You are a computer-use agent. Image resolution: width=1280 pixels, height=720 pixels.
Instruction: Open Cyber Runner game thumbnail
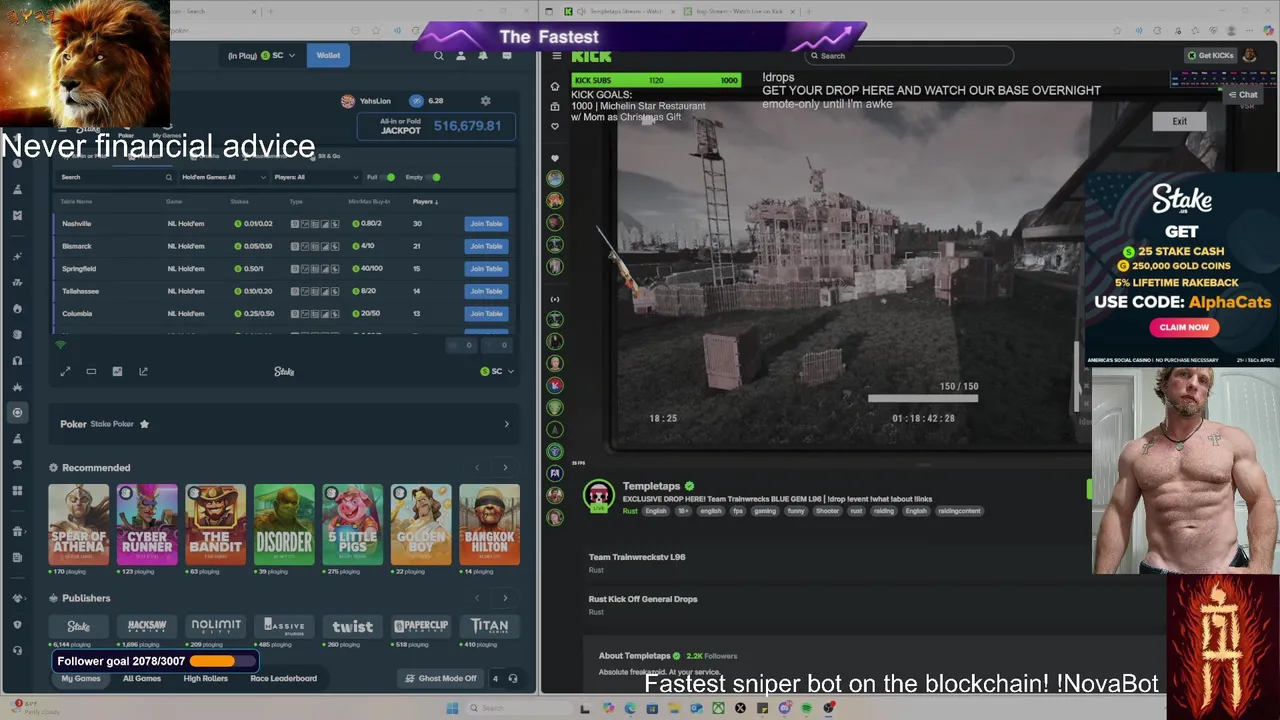point(147,525)
